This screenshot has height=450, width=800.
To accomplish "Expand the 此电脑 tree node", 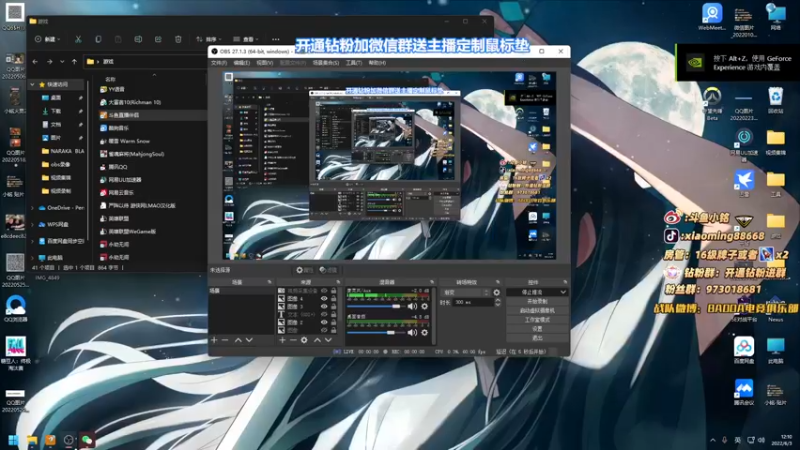I will point(33,258).
